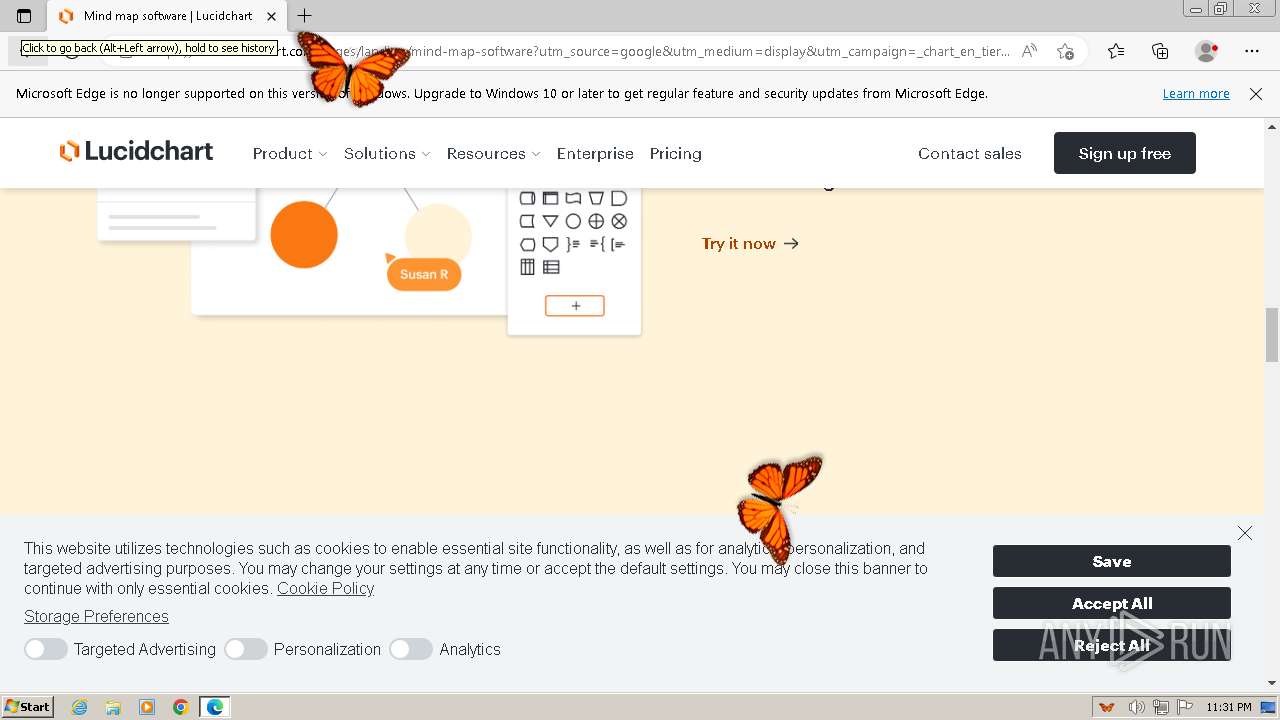Toggle the Personalization switch
This screenshot has height=720, width=1280.
246,649
